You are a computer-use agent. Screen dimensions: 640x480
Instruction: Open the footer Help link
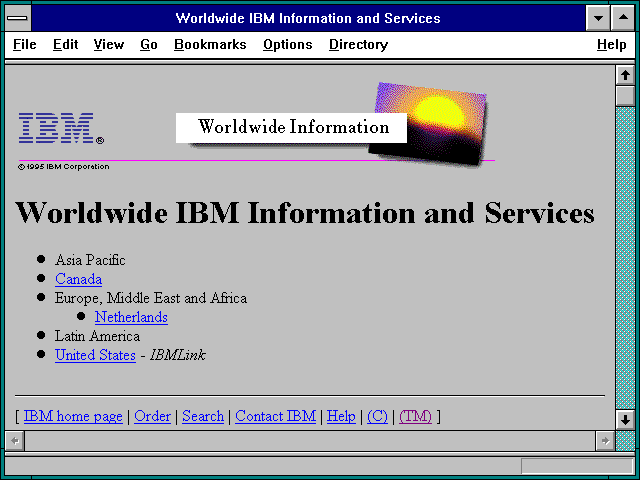[341, 416]
